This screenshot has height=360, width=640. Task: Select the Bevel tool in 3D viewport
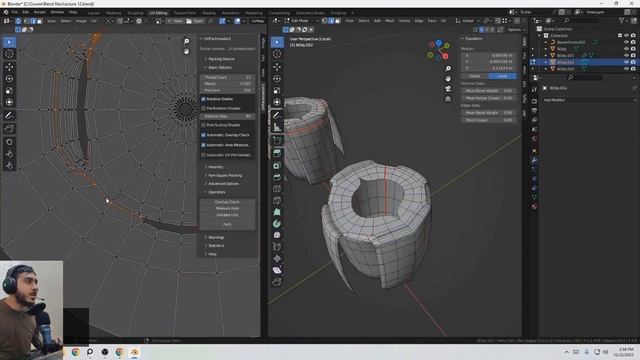click(x=277, y=177)
